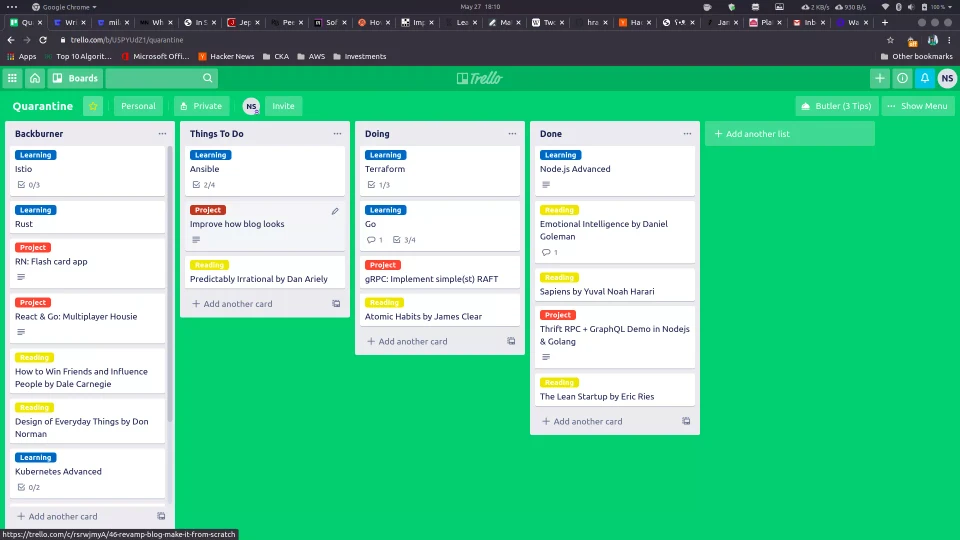The image size is (960, 540).
Task: Open the AWS bookmarks folder
Action: click(x=311, y=56)
